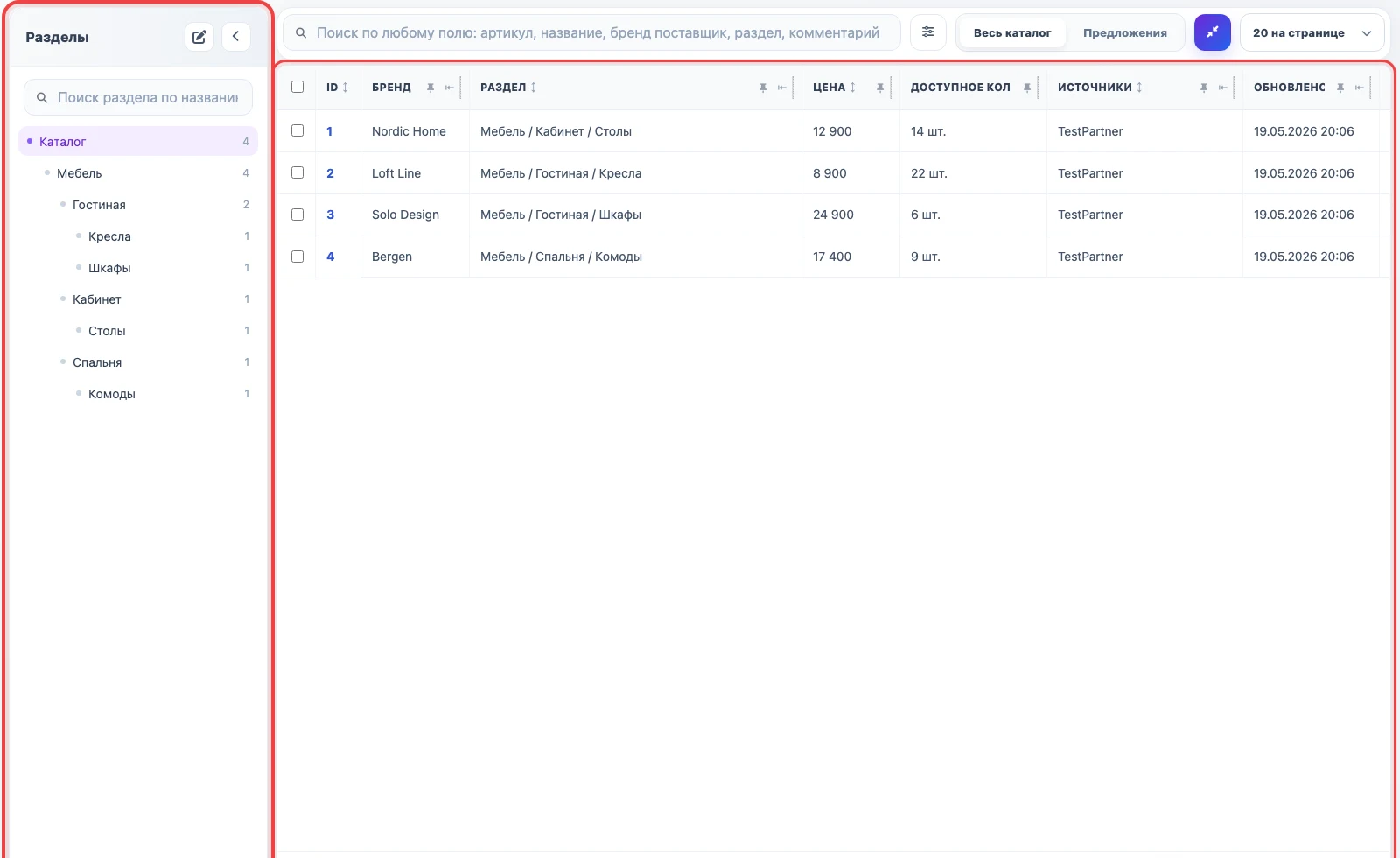Click the Solo Design brand cell
The height and width of the screenshot is (858, 1400).
415,214
